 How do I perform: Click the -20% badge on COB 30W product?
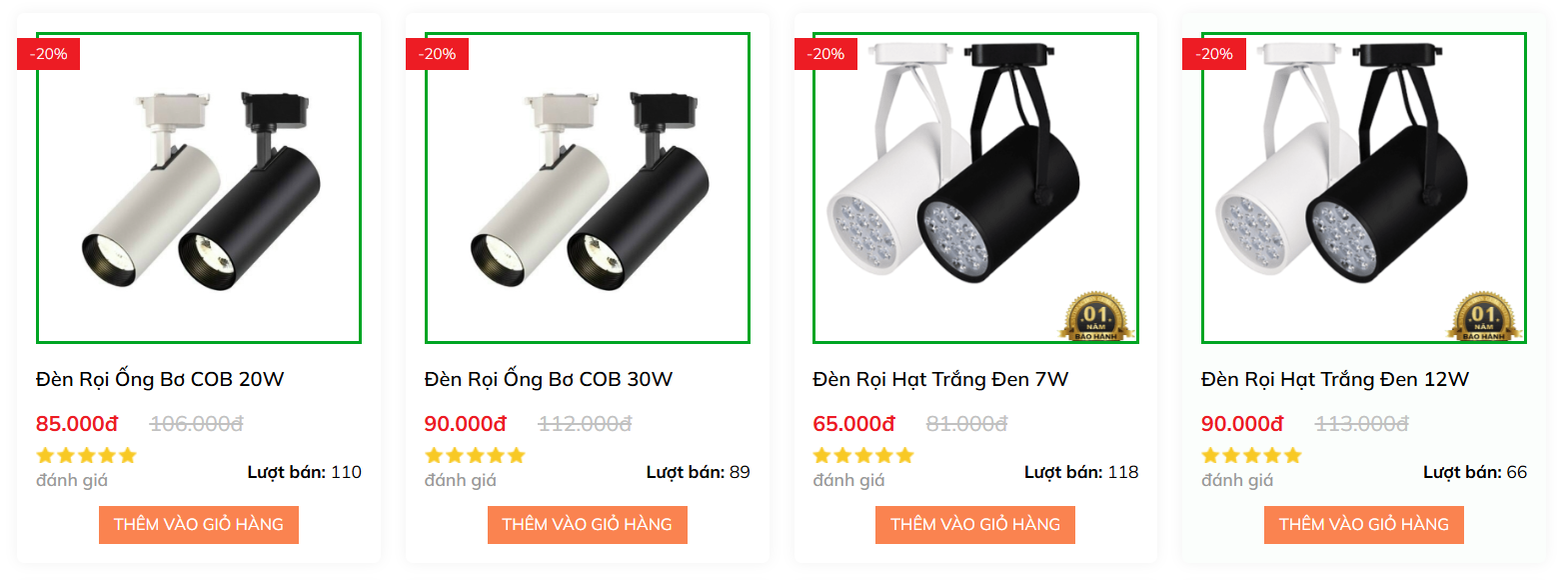coord(437,54)
